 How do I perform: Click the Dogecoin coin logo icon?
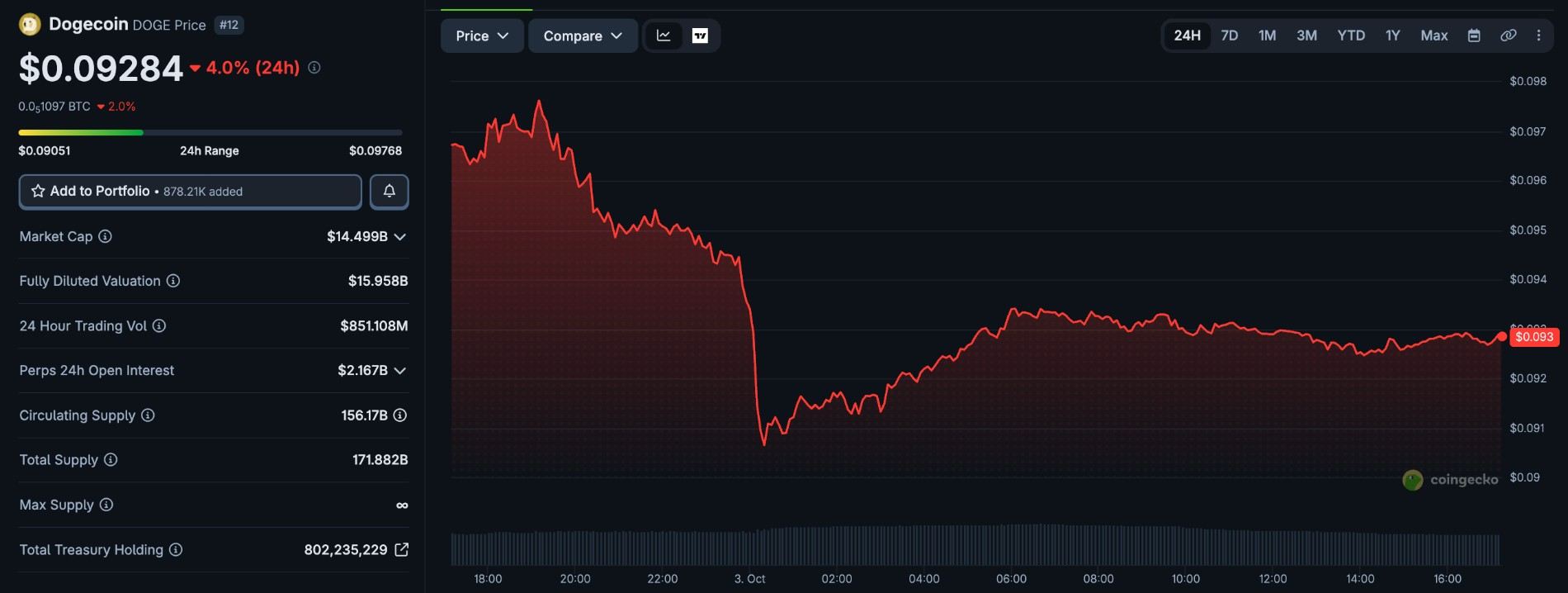[30, 25]
